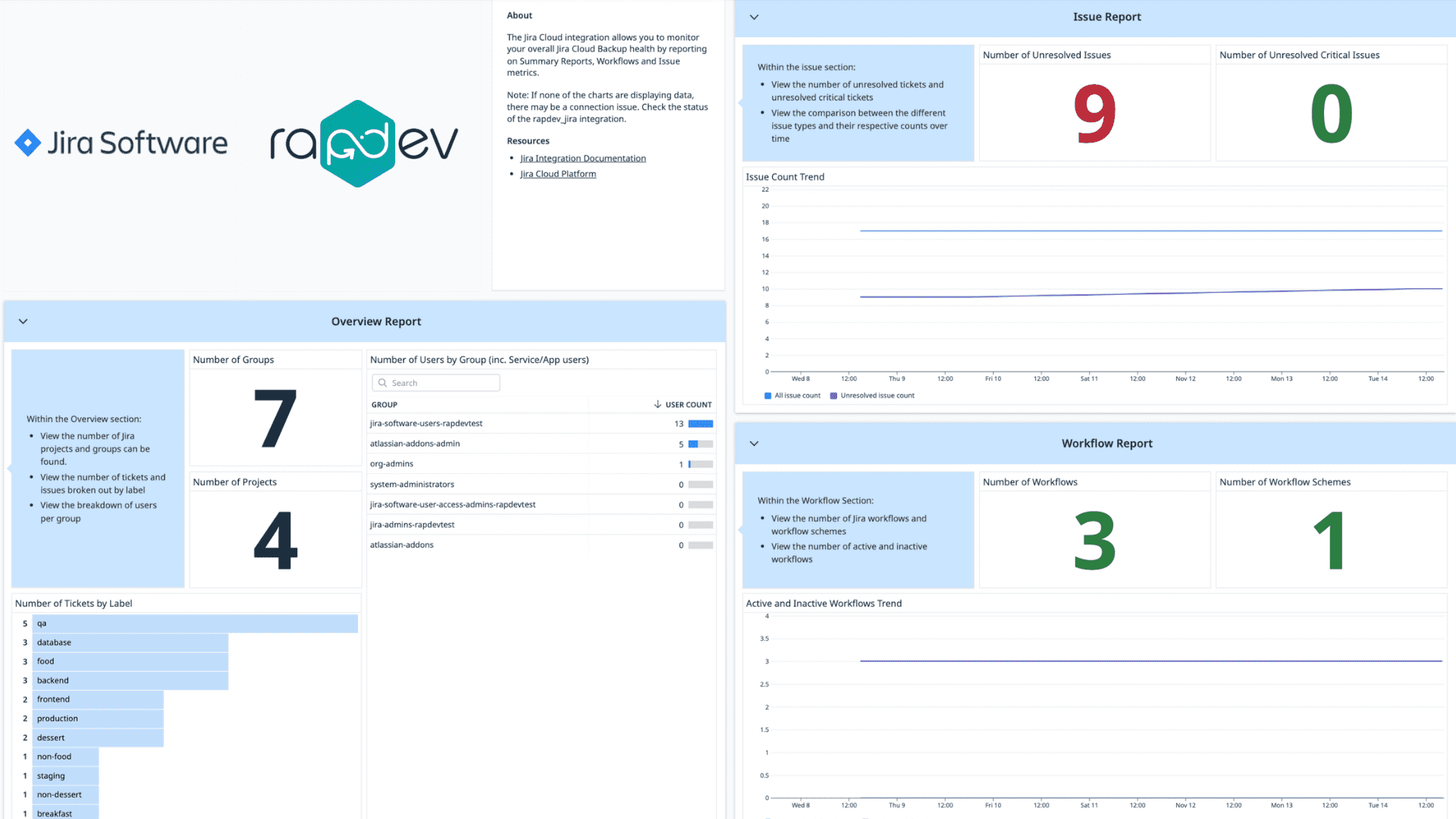Click the Number of Groups widget title
1456x819 pixels.
[233, 359]
